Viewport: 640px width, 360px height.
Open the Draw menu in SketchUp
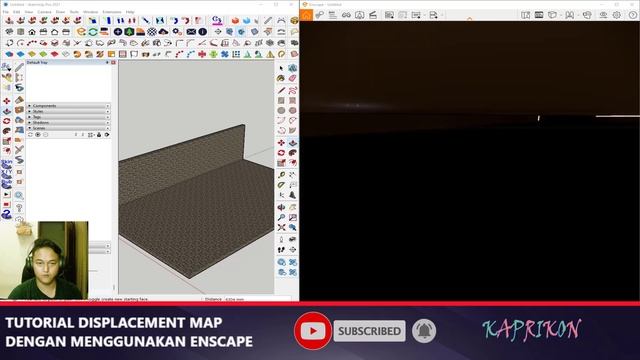60,12
